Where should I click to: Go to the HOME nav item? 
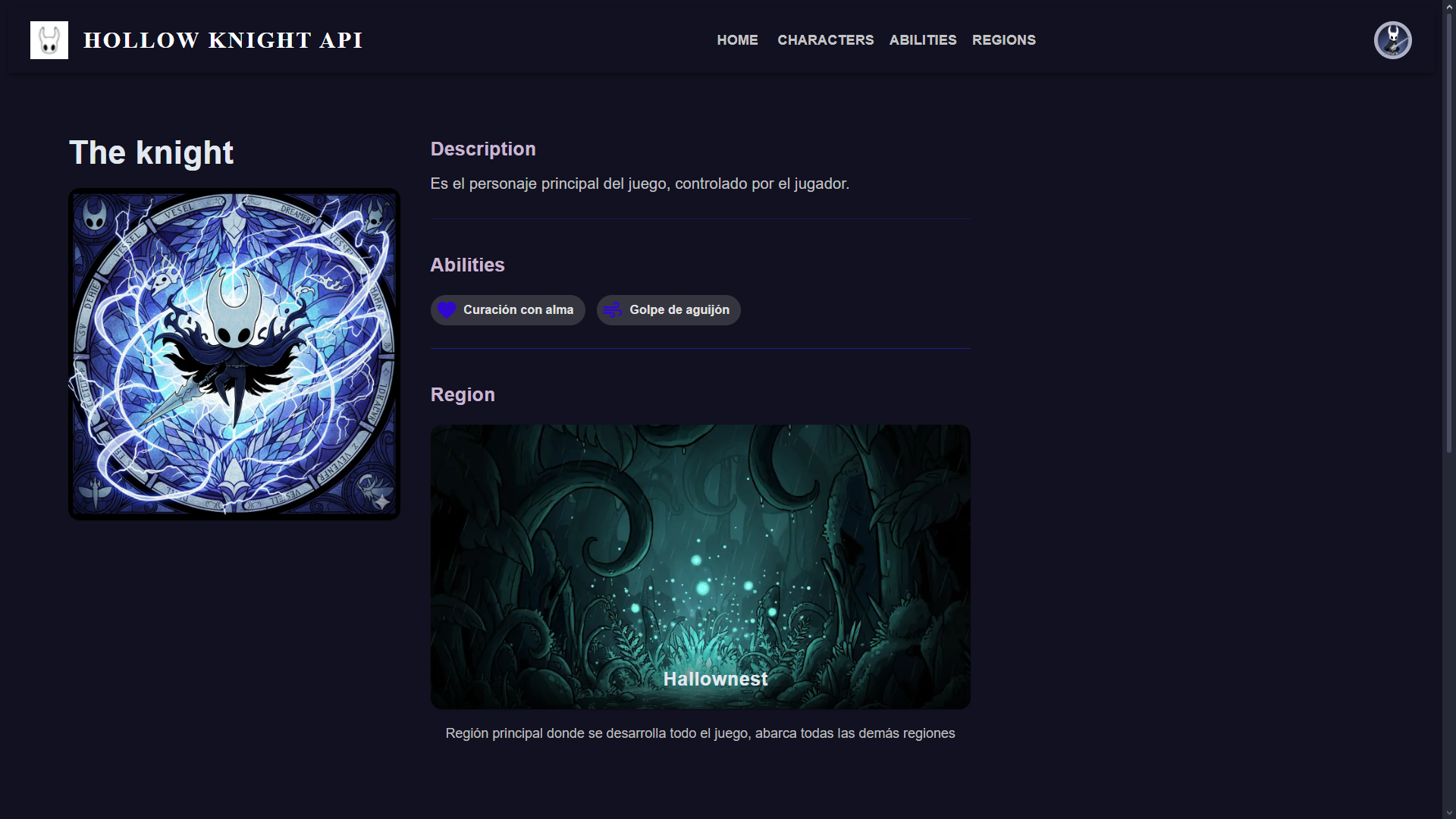pyautogui.click(x=737, y=40)
